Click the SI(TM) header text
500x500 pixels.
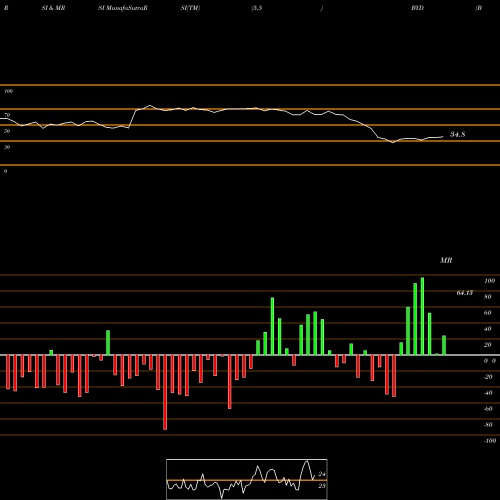click(x=190, y=8)
